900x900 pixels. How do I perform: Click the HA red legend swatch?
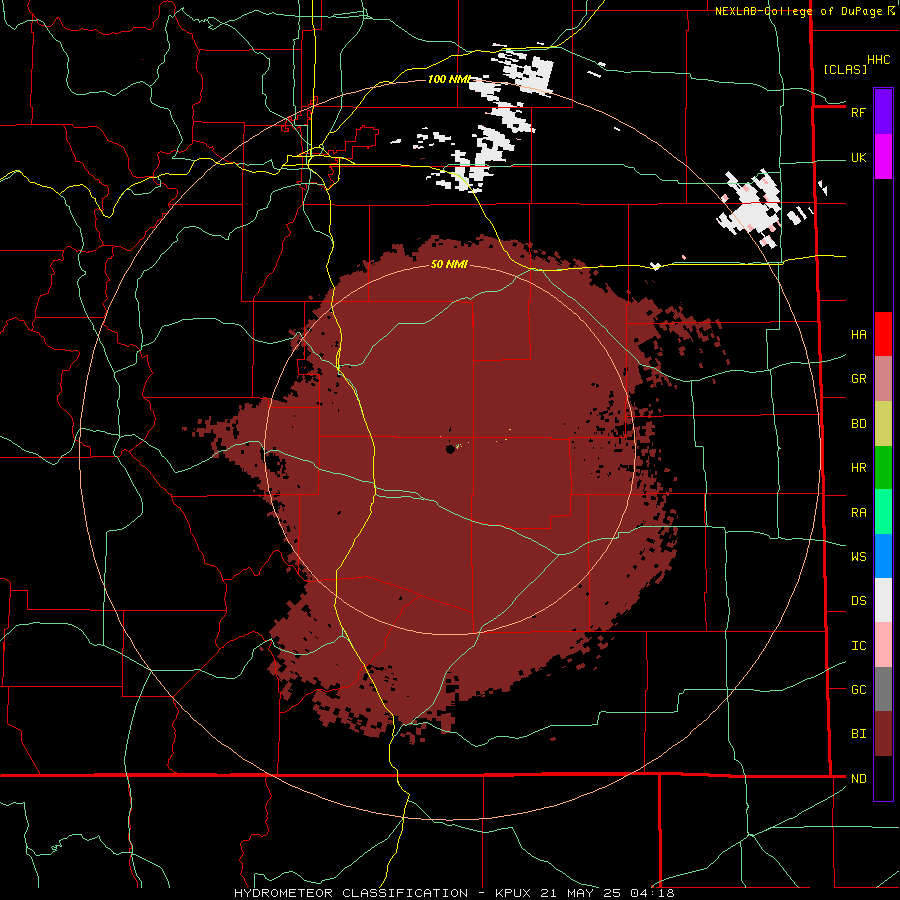[x=883, y=334]
